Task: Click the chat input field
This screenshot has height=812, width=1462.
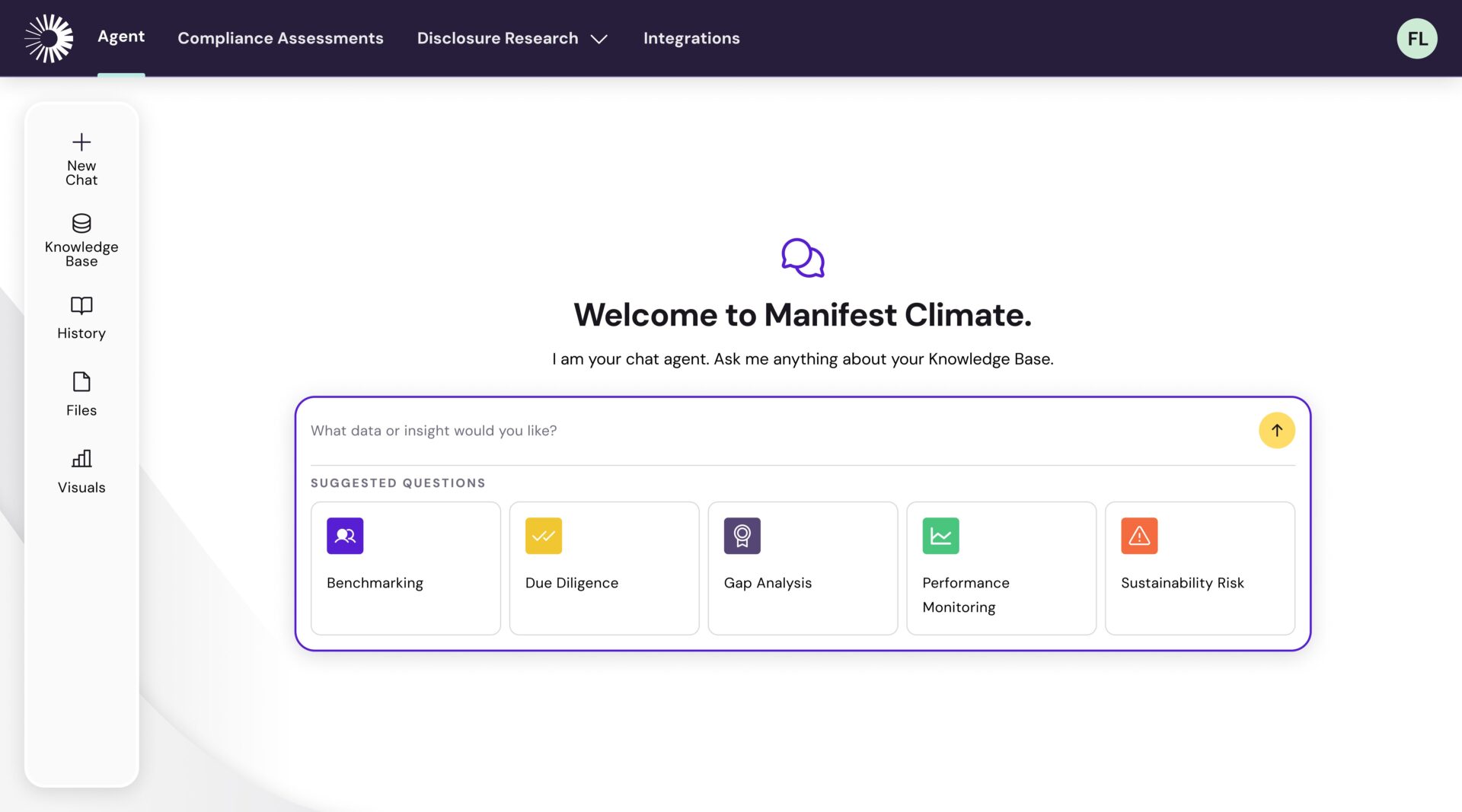Action: click(685, 430)
